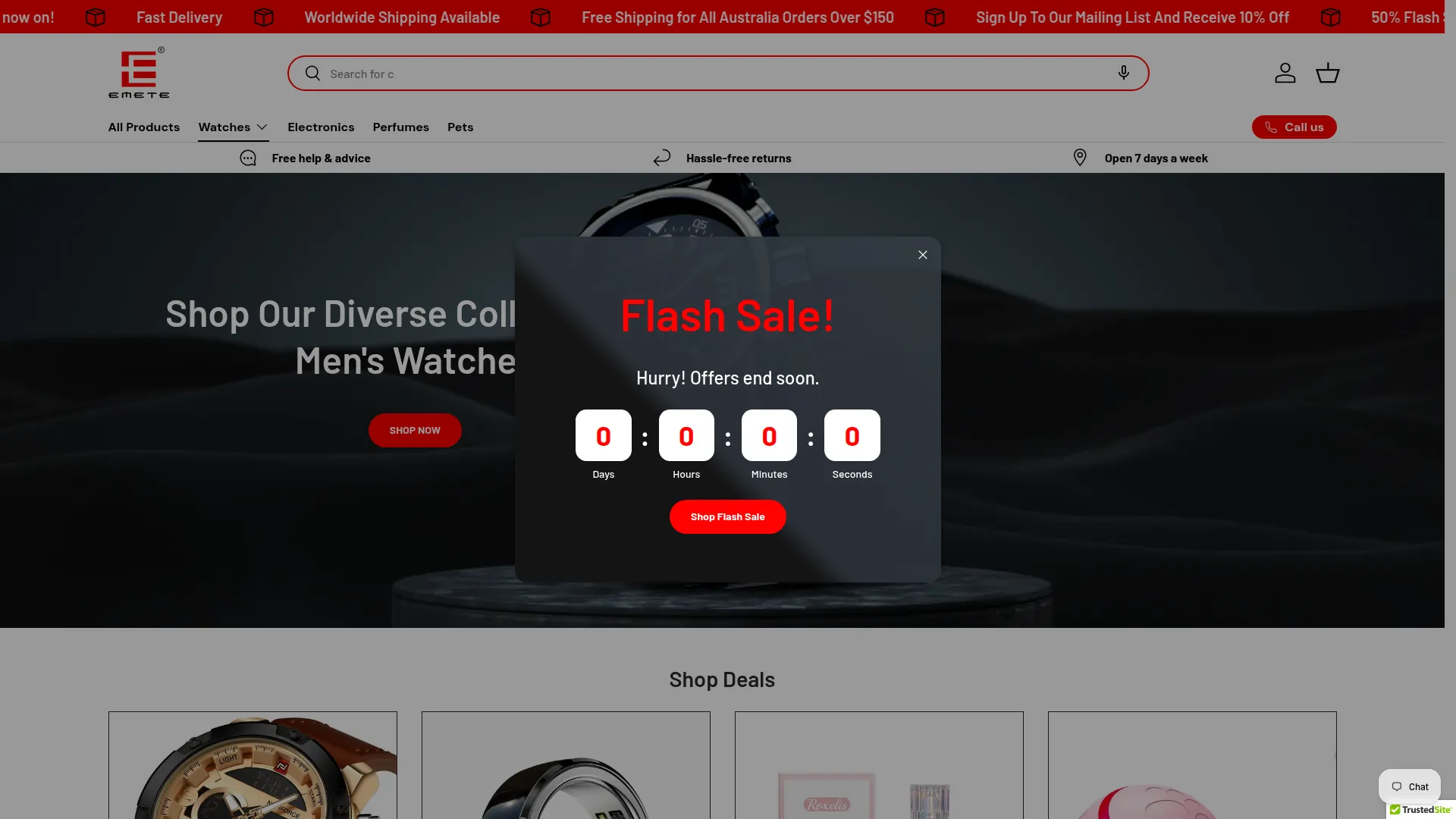This screenshot has height=819, width=1456.
Task: Focus the product search field
Action: [717, 74]
